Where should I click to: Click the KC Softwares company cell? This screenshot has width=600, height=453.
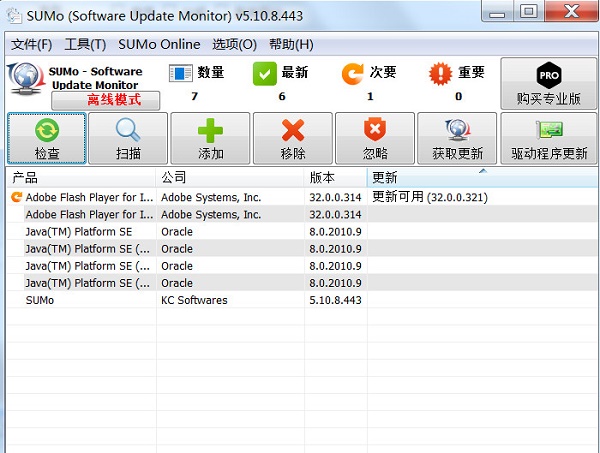194,300
